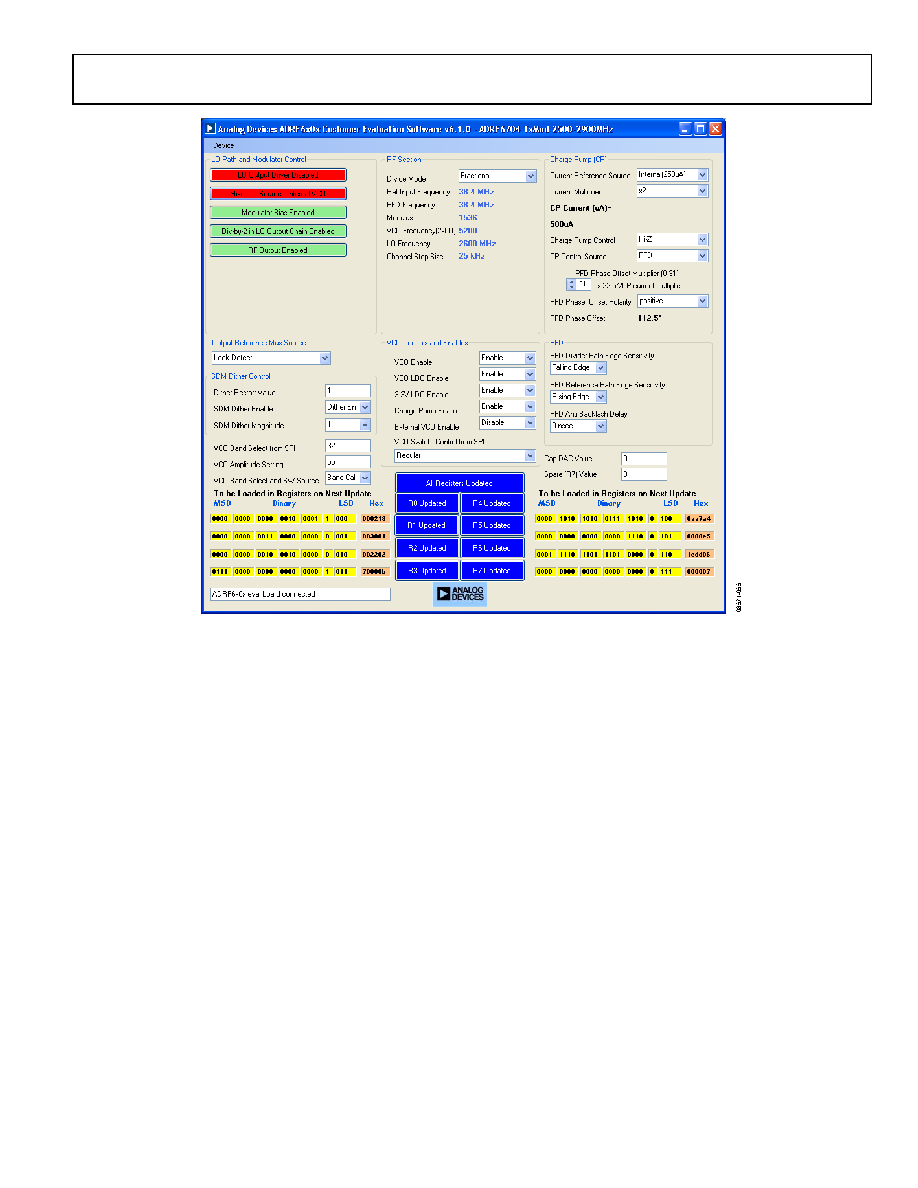Open the CP Control Source dropdown
Image resolution: width=918 pixels, height=1188 pixels.
(673, 256)
